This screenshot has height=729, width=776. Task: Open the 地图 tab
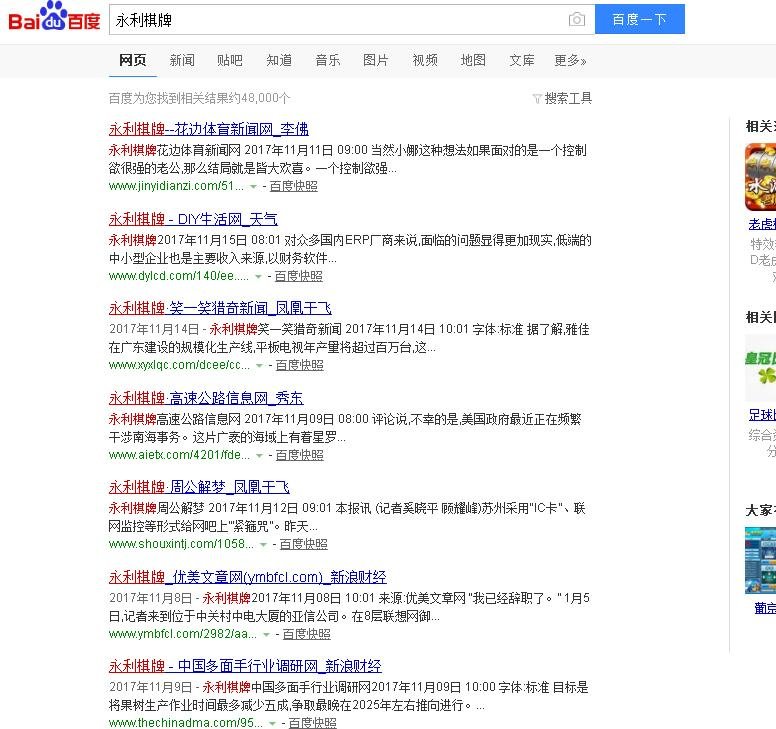[473, 60]
